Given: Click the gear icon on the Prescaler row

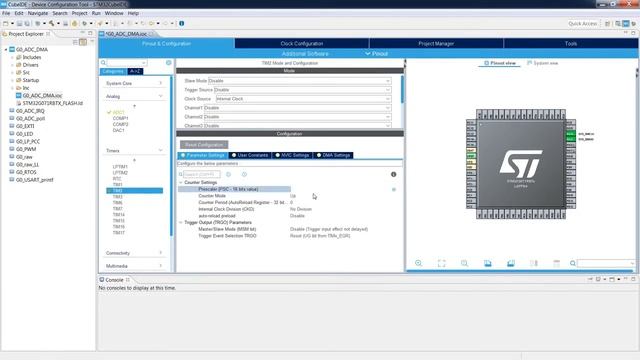Looking at the screenshot, I should point(394,189).
